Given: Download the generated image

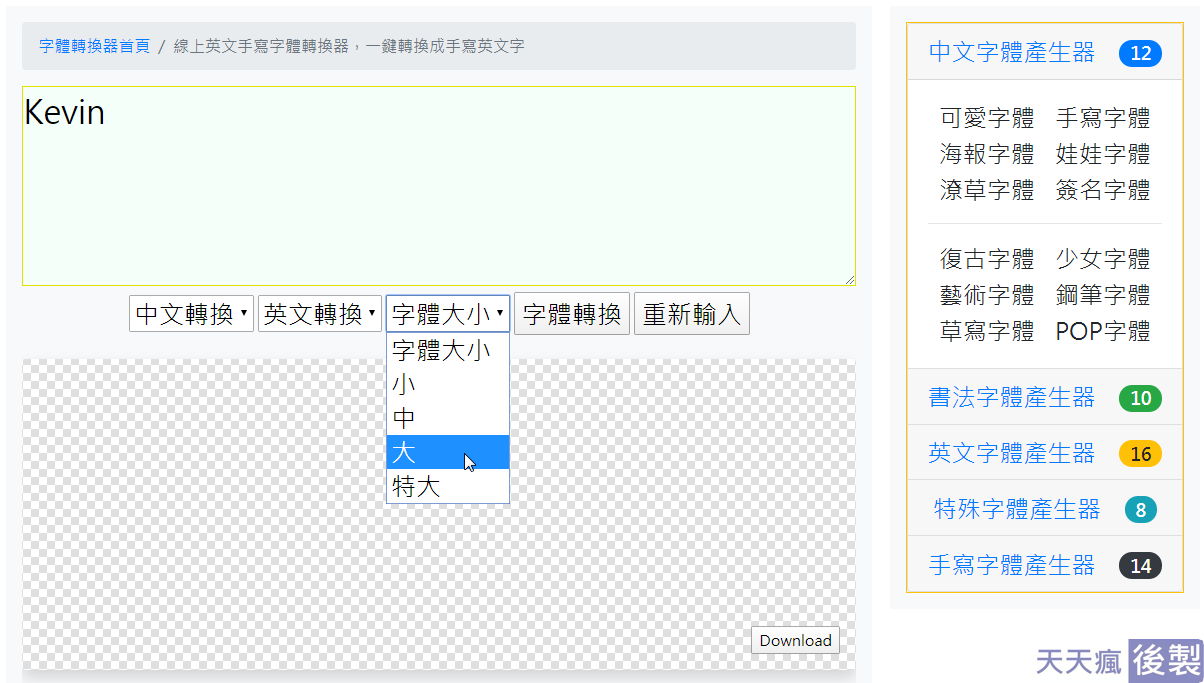Looking at the screenshot, I should point(795,640).
